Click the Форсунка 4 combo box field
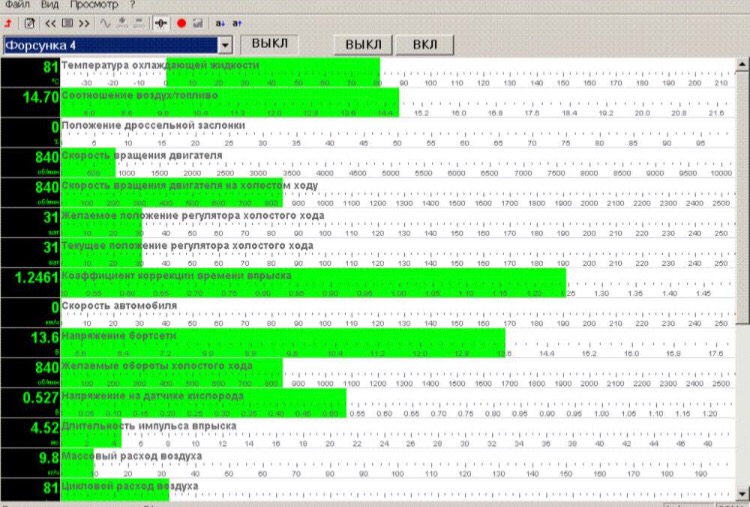750x507 pixels. 109,45
